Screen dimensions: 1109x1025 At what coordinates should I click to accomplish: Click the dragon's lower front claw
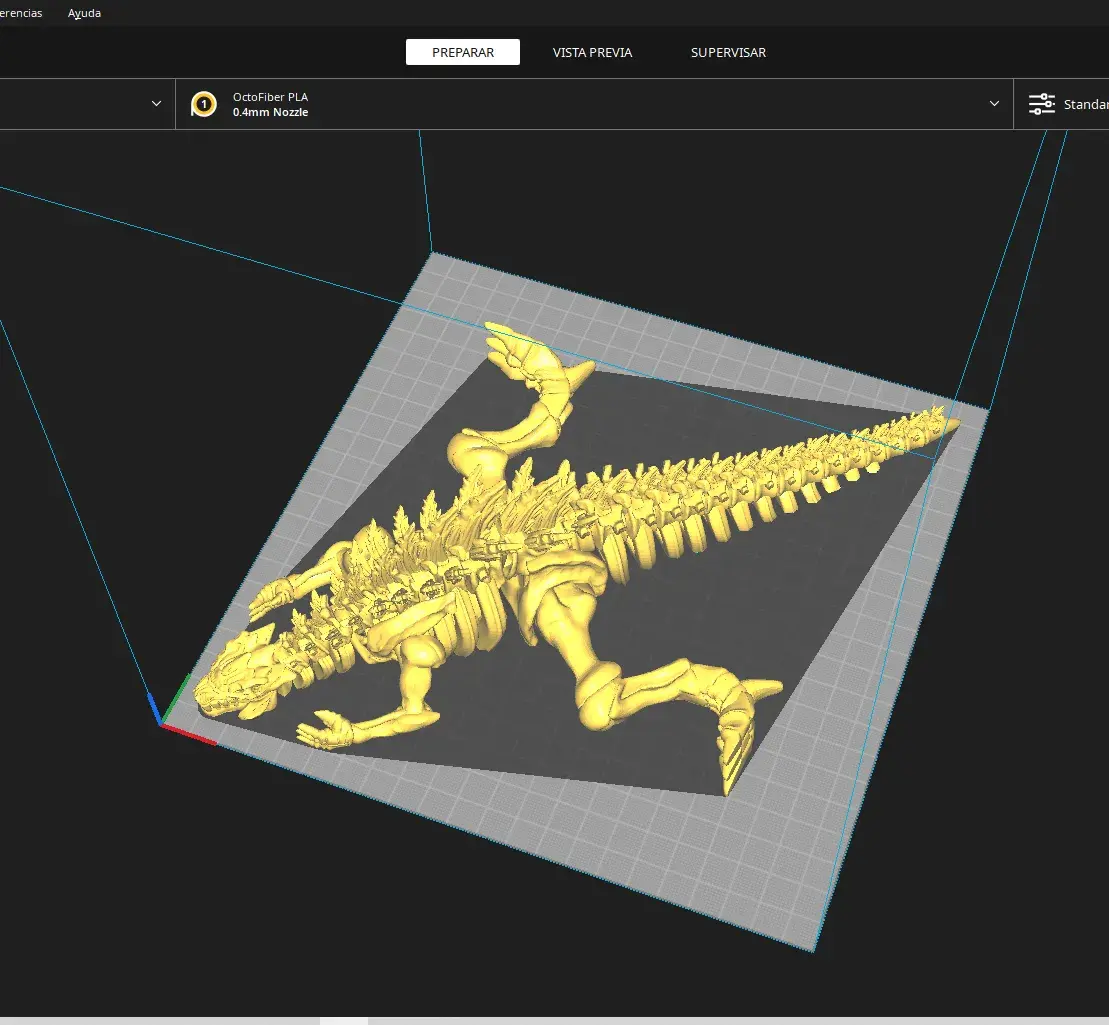coord(330,729)
